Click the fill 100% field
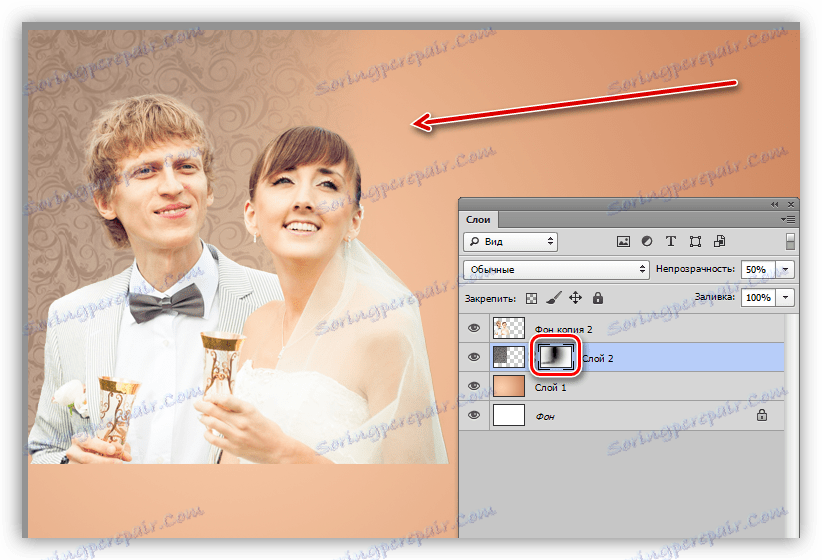The width and height of the screenshot is (822, 560). pyautogui.click(x=759, y=297)
